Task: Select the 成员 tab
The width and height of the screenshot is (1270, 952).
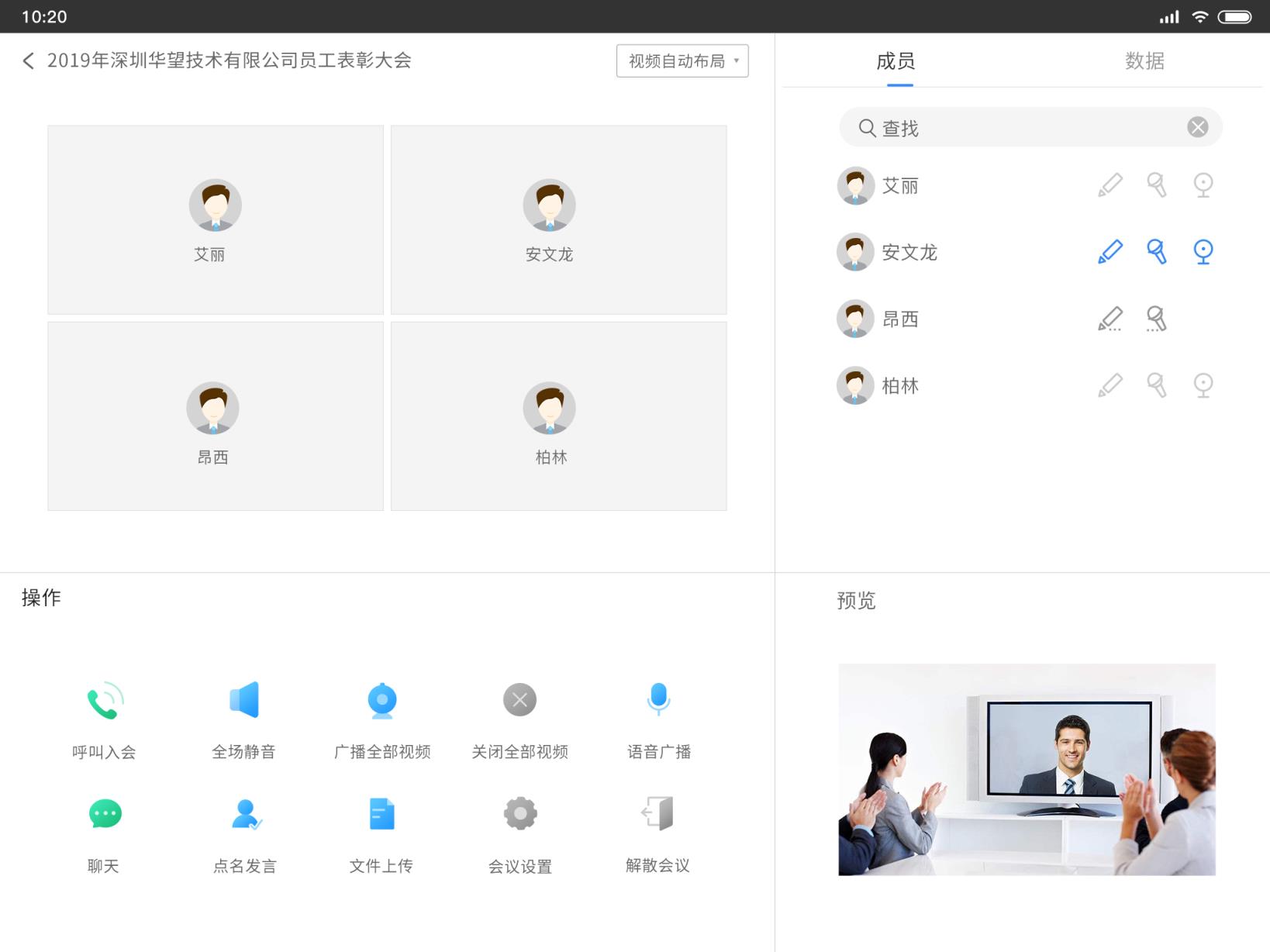Action: [896, 61]
